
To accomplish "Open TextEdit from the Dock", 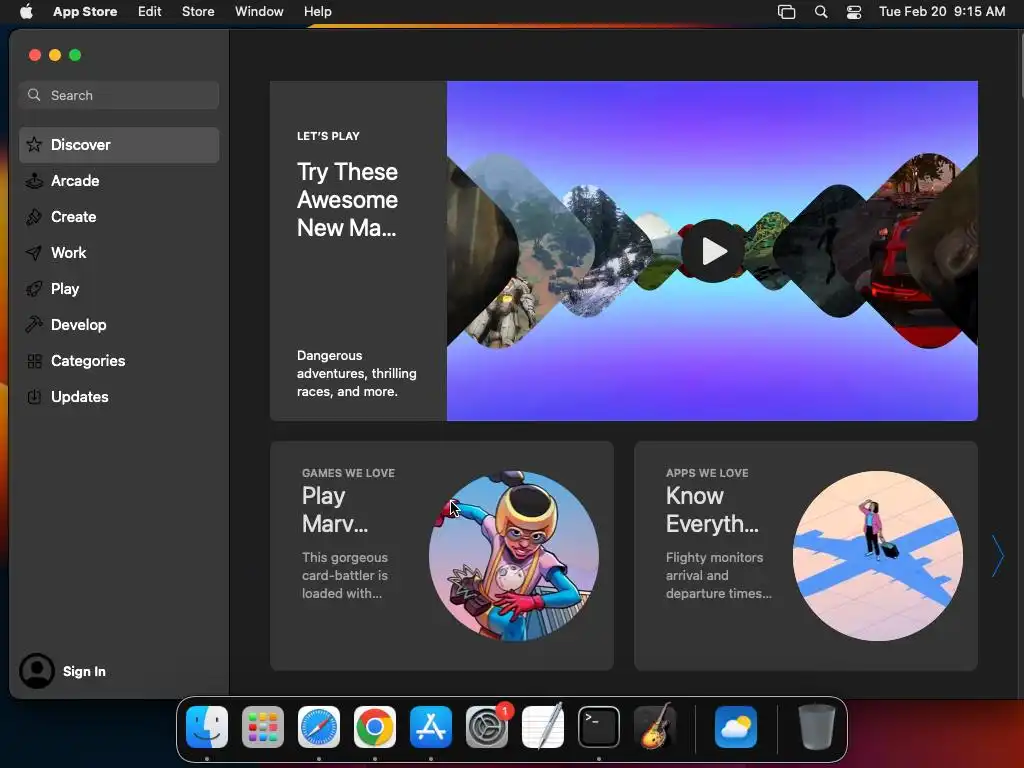I will pyautogui.click(x=543, y=726).
